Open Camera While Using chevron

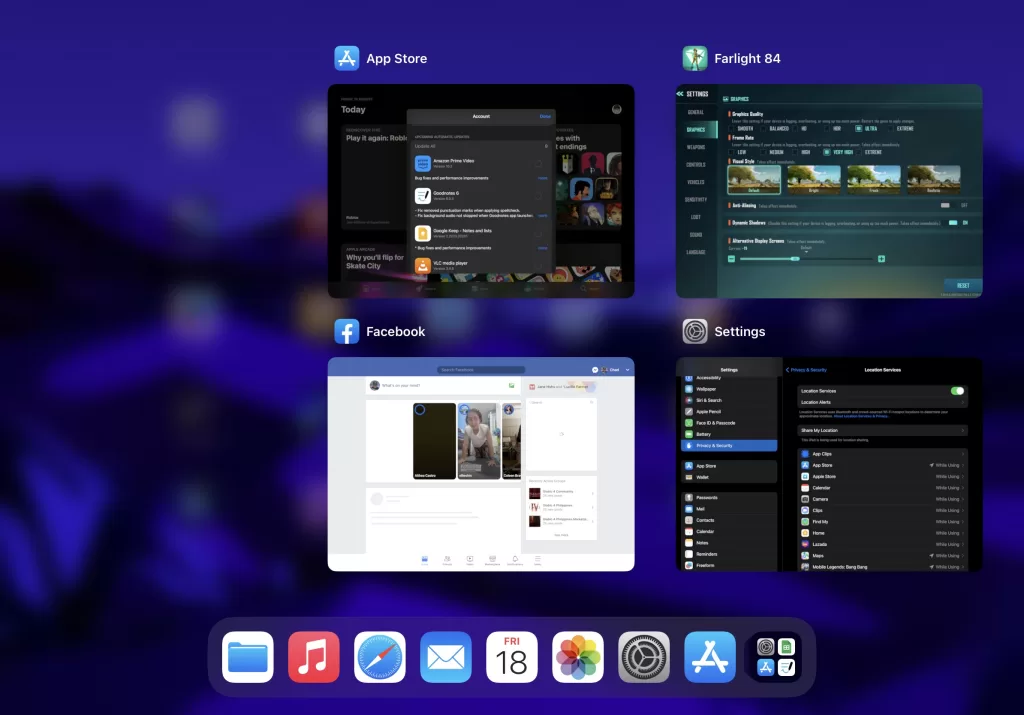pos(962,499)
